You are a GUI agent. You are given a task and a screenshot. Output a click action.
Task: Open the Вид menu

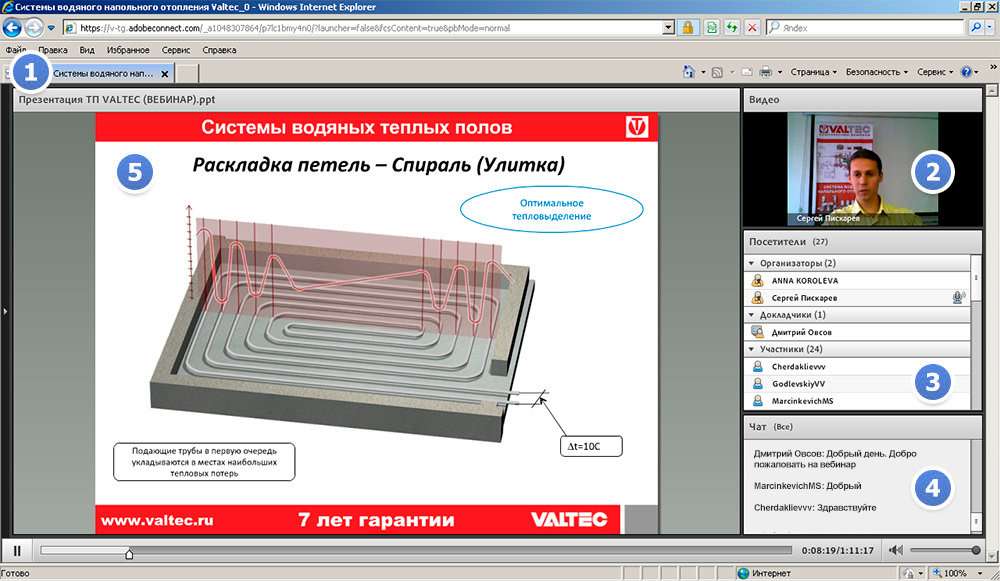point(87,50)
